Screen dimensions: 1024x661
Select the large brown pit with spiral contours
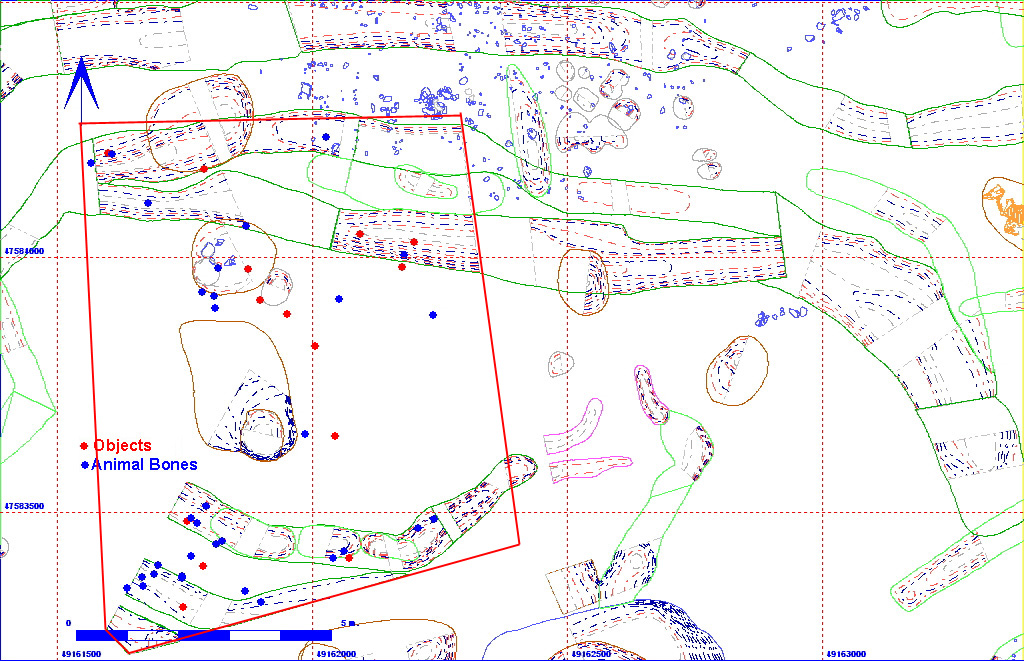[240, 390]
